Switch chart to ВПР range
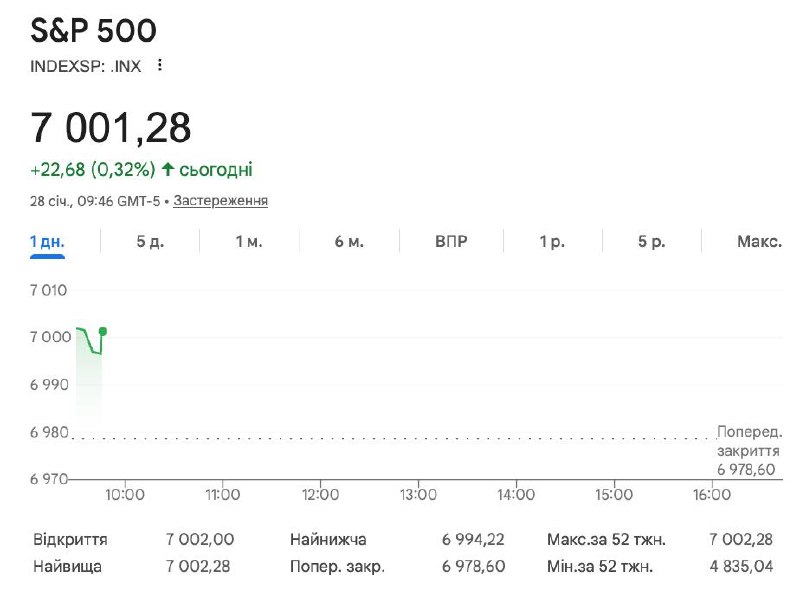The width and height of the screenshot is (800, 603). click(451, 242)
